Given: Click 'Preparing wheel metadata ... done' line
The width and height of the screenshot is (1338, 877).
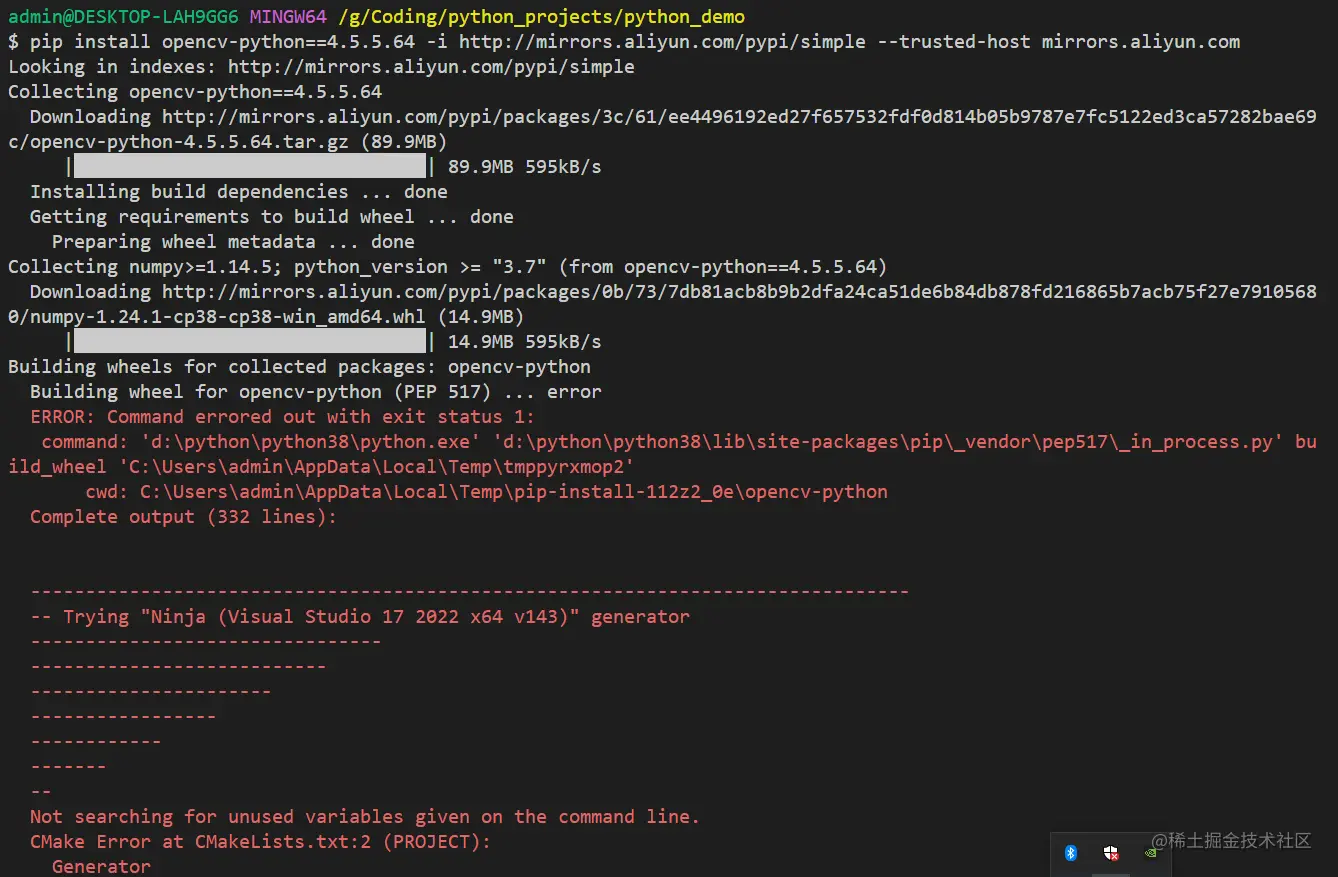Looking at the screenshot, I should coord(233,242).
